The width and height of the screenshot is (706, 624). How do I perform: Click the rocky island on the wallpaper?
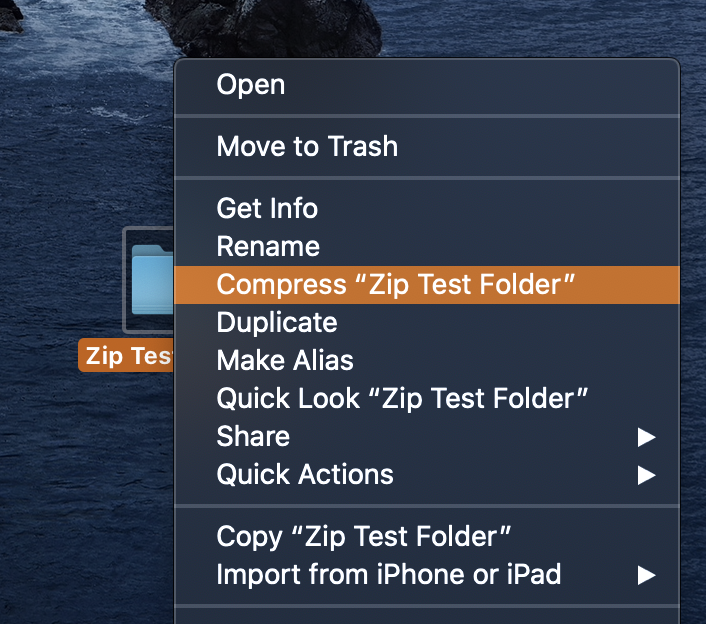(270, 25)
